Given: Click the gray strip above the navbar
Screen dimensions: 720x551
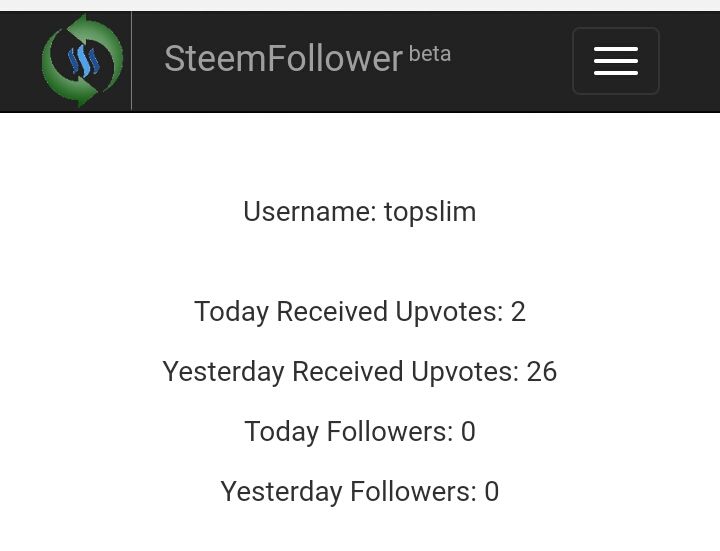Looking at the screenshot, I should 360,5.
